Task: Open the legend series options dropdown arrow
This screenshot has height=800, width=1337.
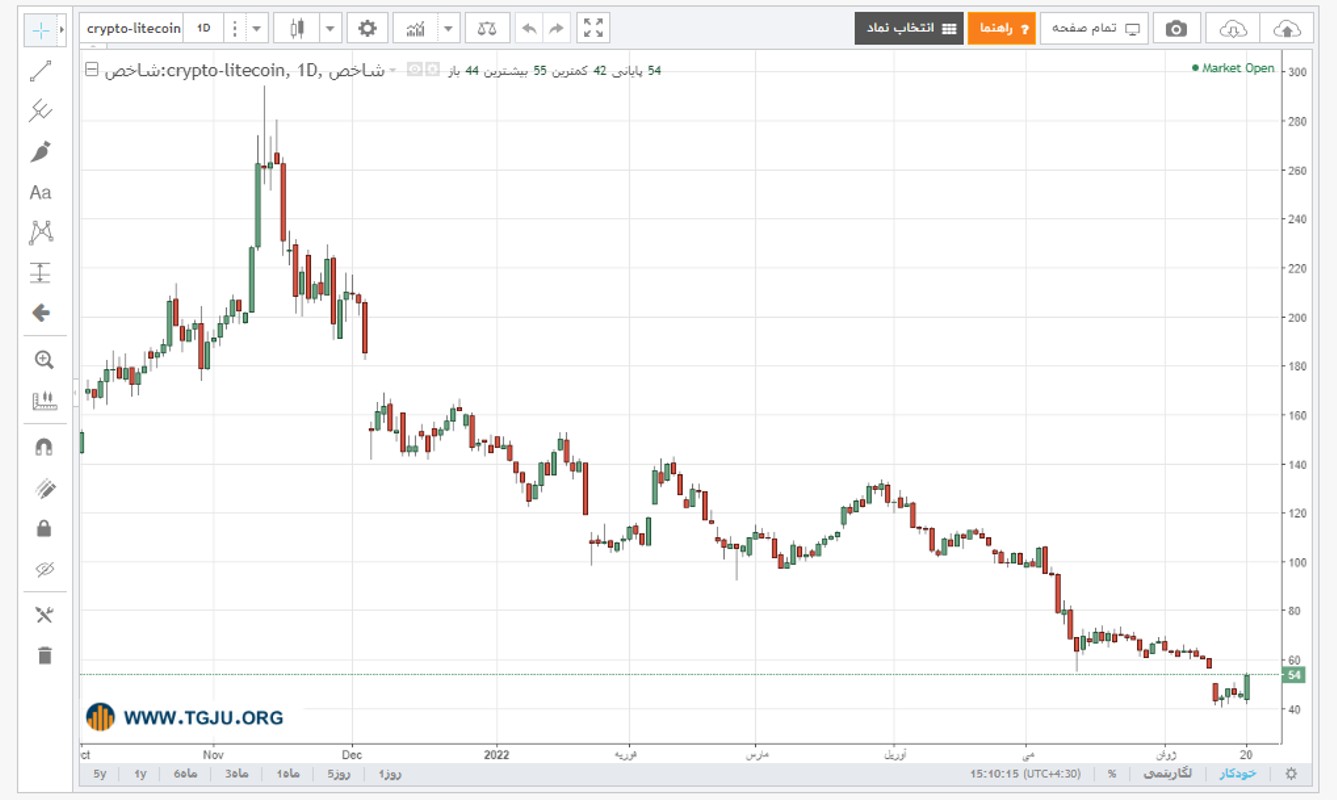Action: (x=392, y=71)
